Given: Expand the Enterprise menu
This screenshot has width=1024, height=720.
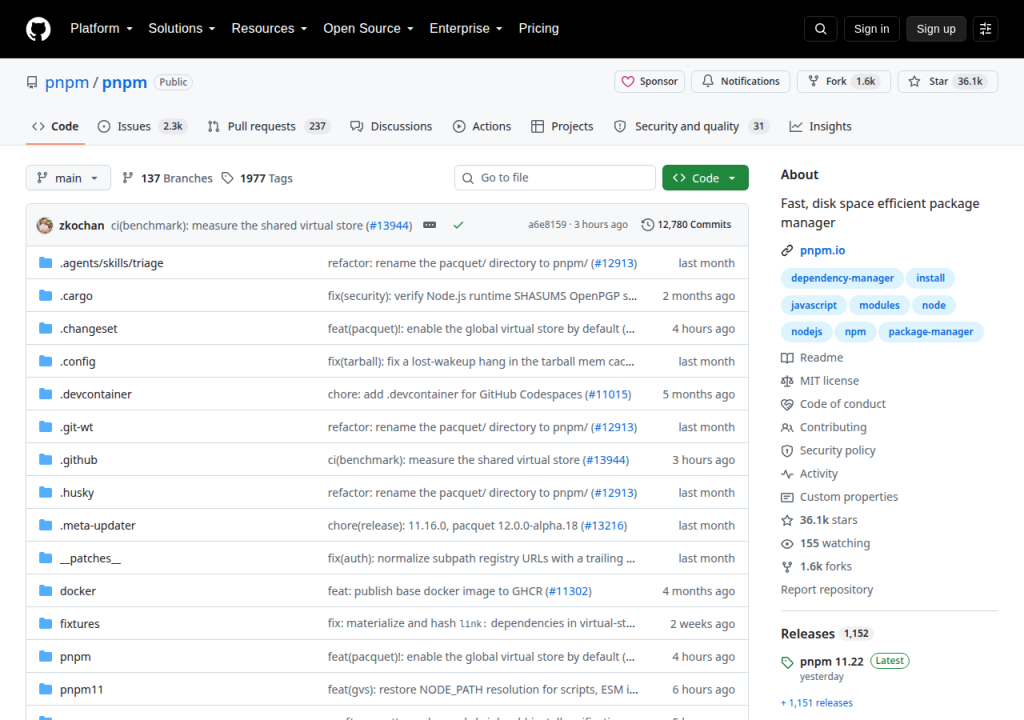Looking at the screenshot, I should click(x=466, y=29).
